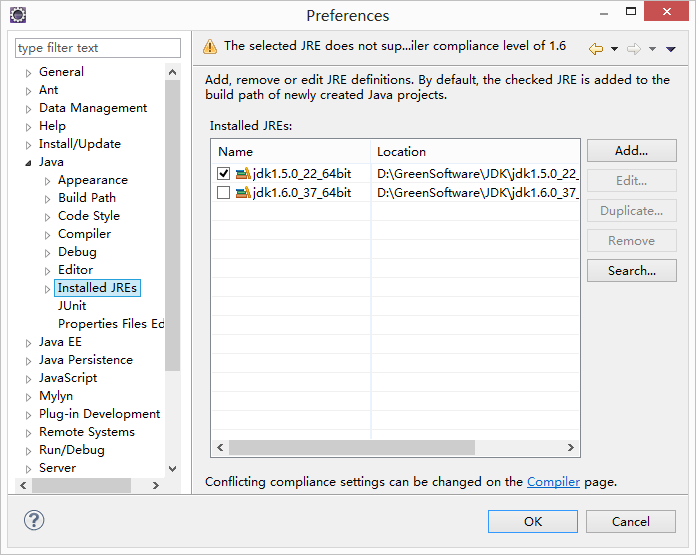Click the Eclipse icon in the title bar

[17, 15]
